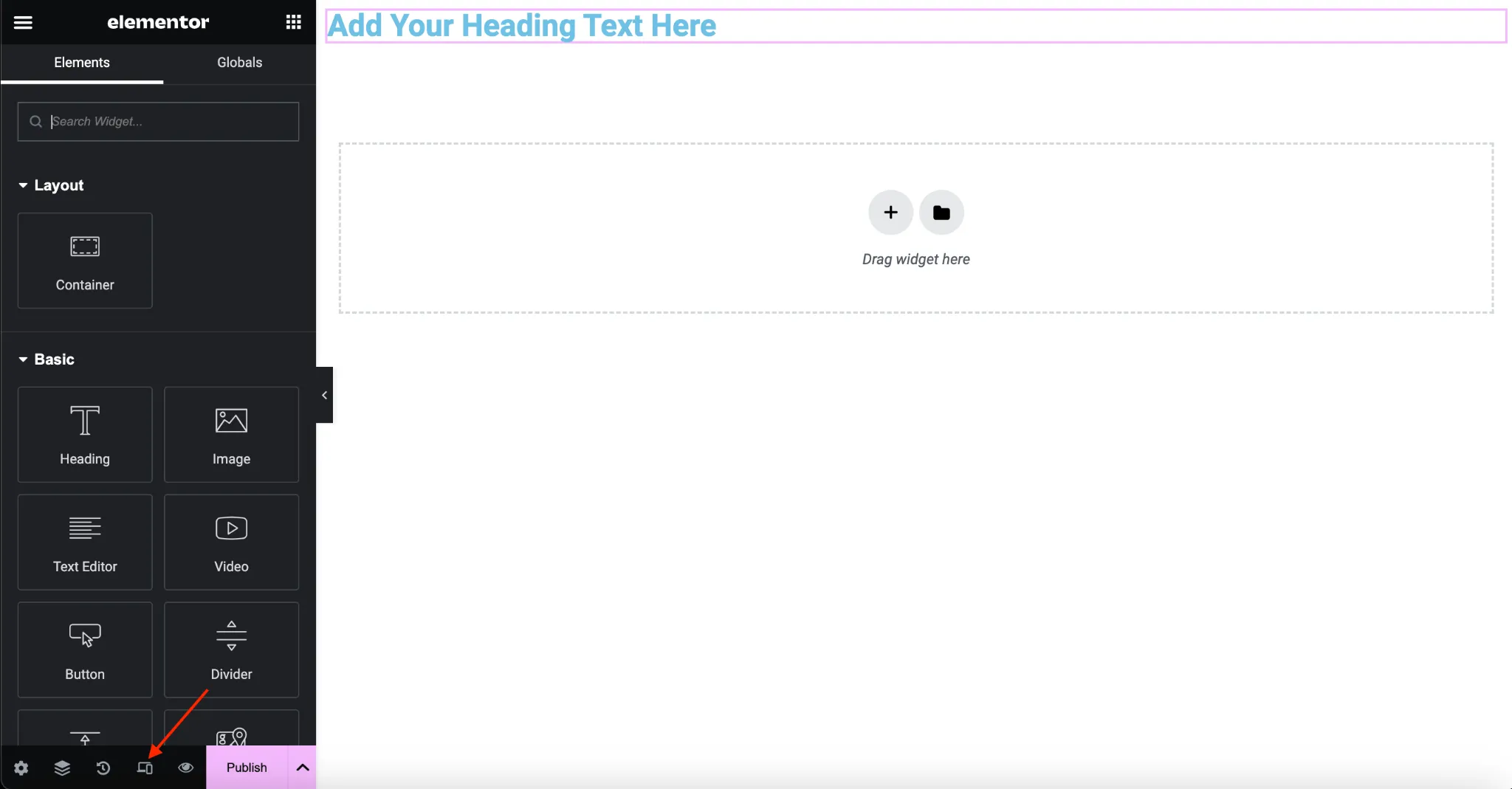Switch to the Elements tab
The image size is (1512, 789).
pyautogui.click(x=82, y=63)
